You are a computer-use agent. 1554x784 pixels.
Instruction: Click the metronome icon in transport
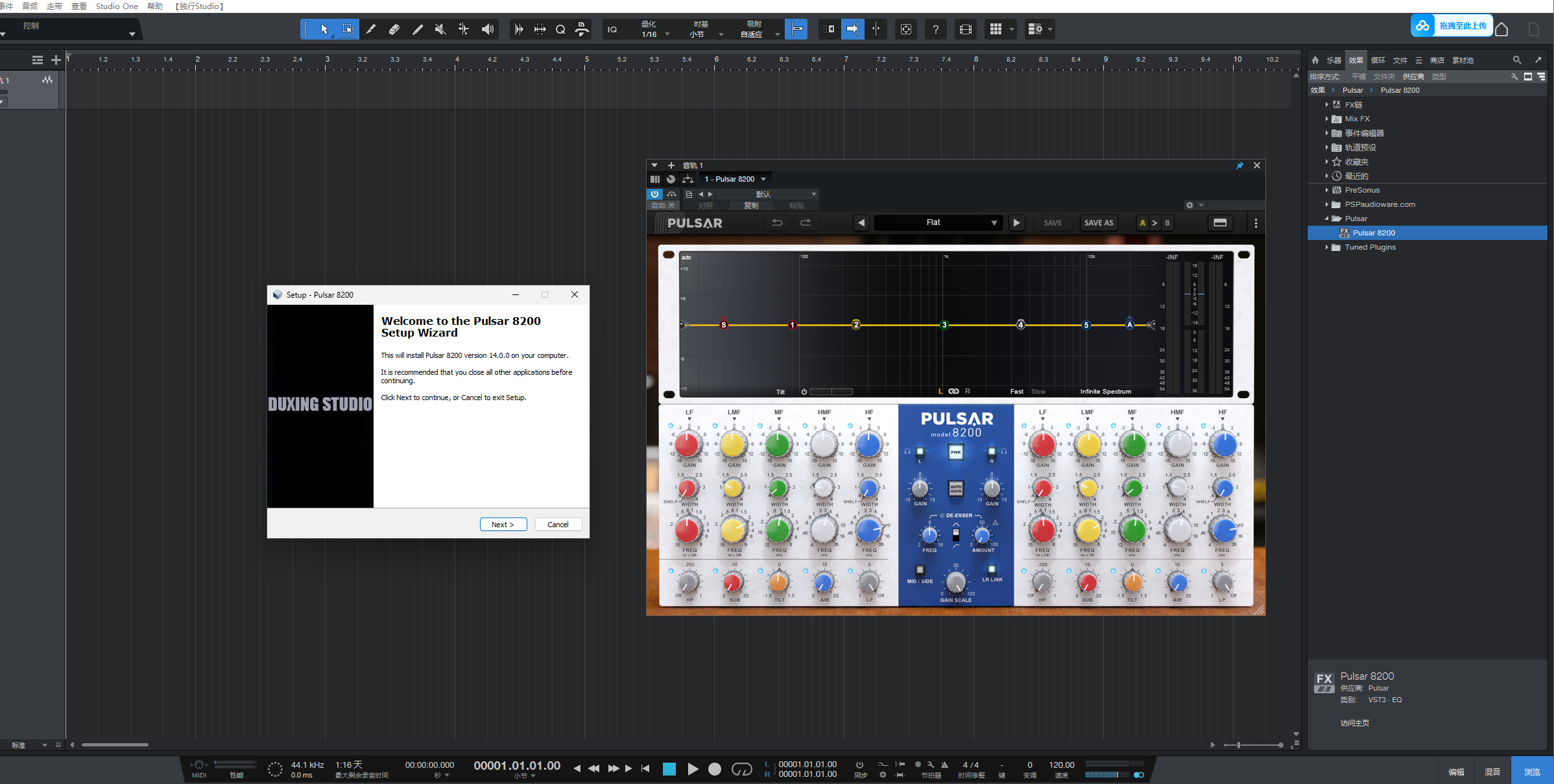944,765
